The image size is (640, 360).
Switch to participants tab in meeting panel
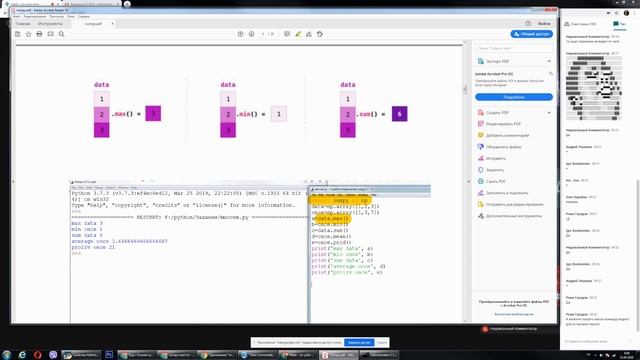pyautogui.click(x=580, y=24)
